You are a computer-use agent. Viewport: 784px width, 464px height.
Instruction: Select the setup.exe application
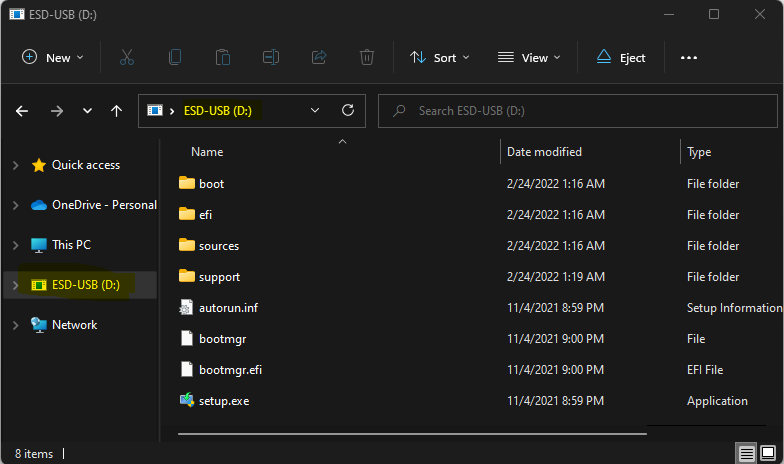[x=224, y=401]
